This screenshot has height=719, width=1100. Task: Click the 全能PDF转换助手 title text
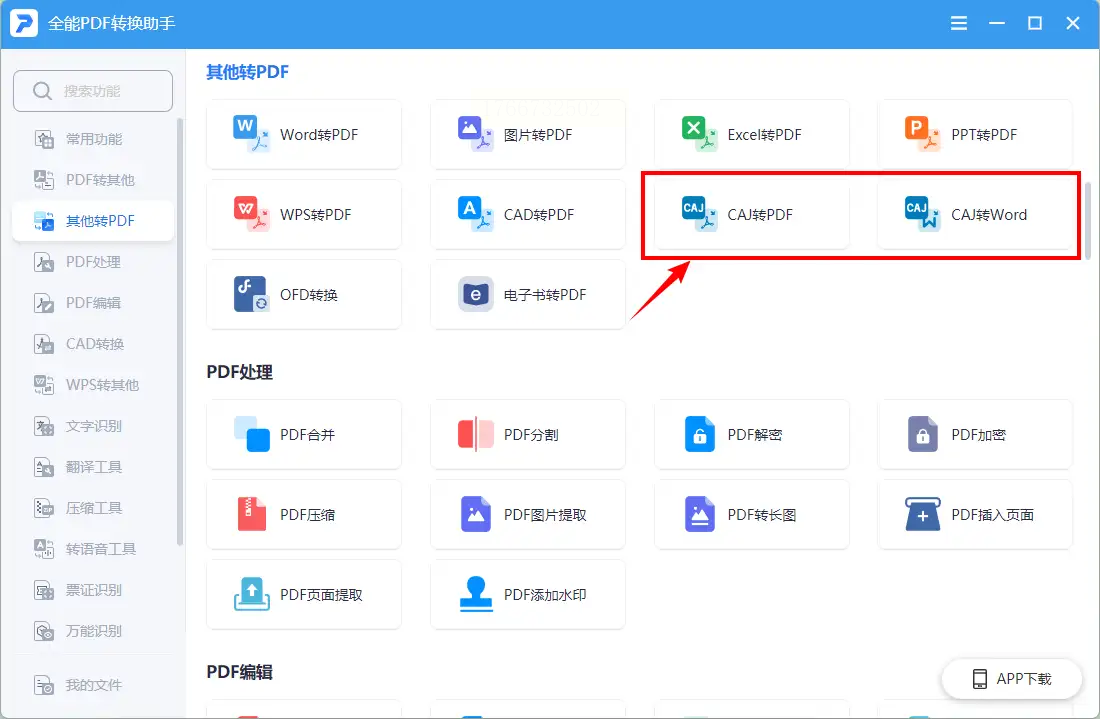[x=112, y=23]
